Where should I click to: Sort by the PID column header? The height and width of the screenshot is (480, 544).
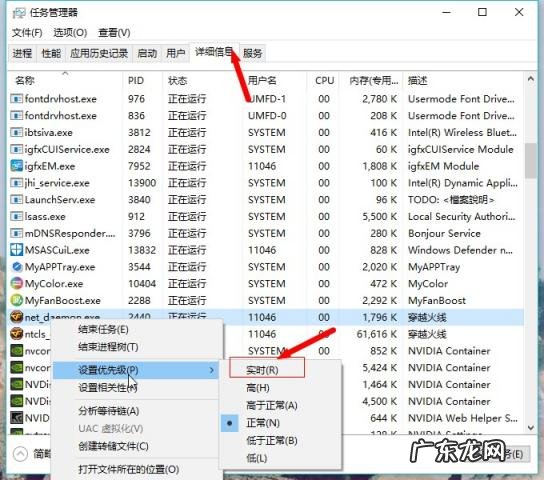click(136, 80)
